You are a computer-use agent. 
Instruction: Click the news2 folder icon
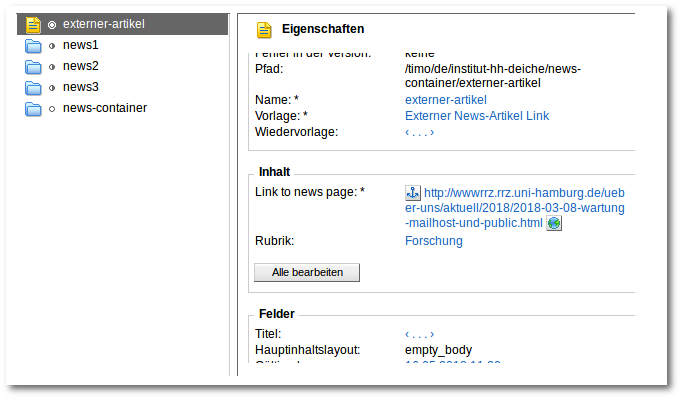pyautogui.click(x=33, y=67)
